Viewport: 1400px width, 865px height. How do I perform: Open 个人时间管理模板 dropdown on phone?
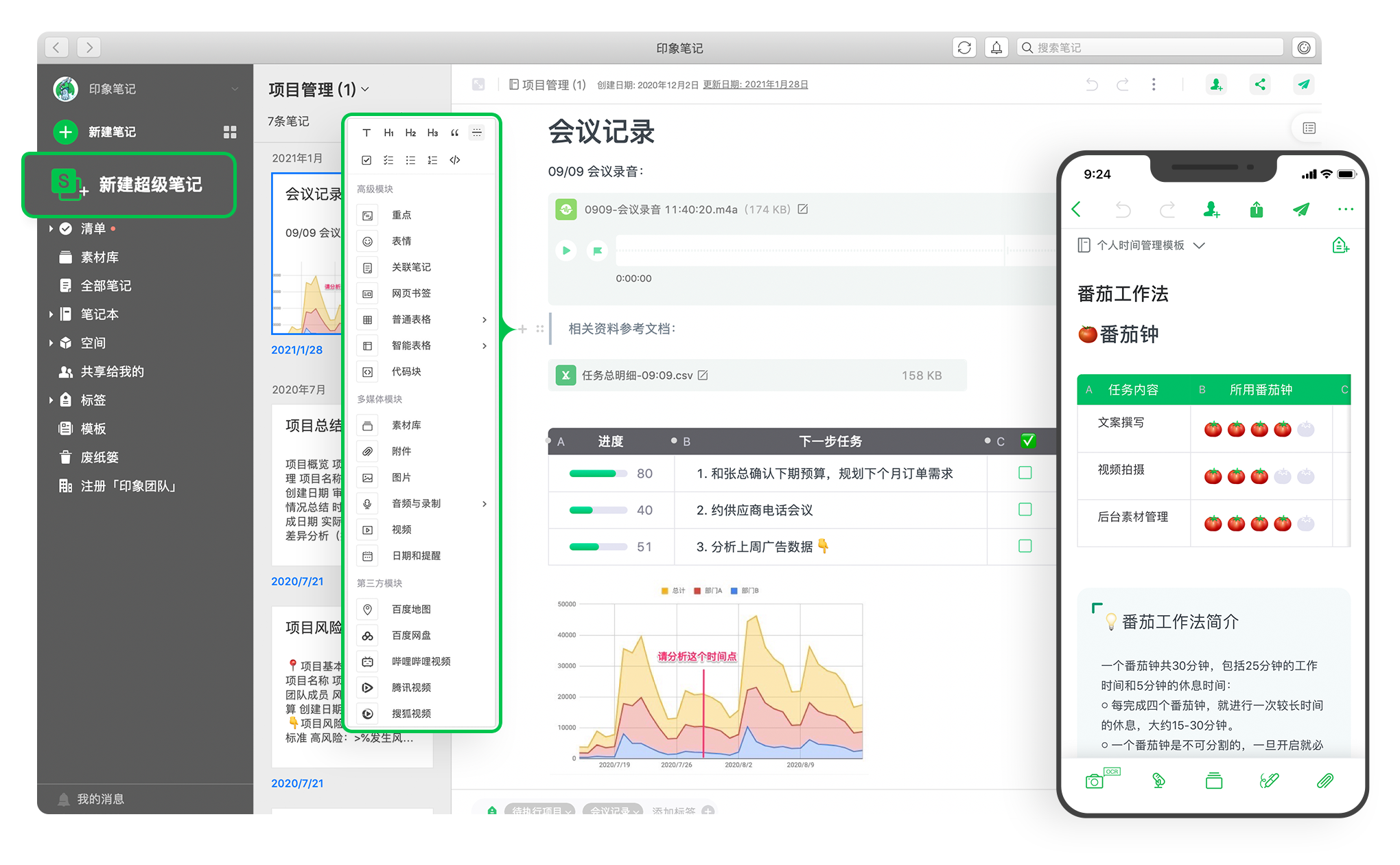point(1199,245)
